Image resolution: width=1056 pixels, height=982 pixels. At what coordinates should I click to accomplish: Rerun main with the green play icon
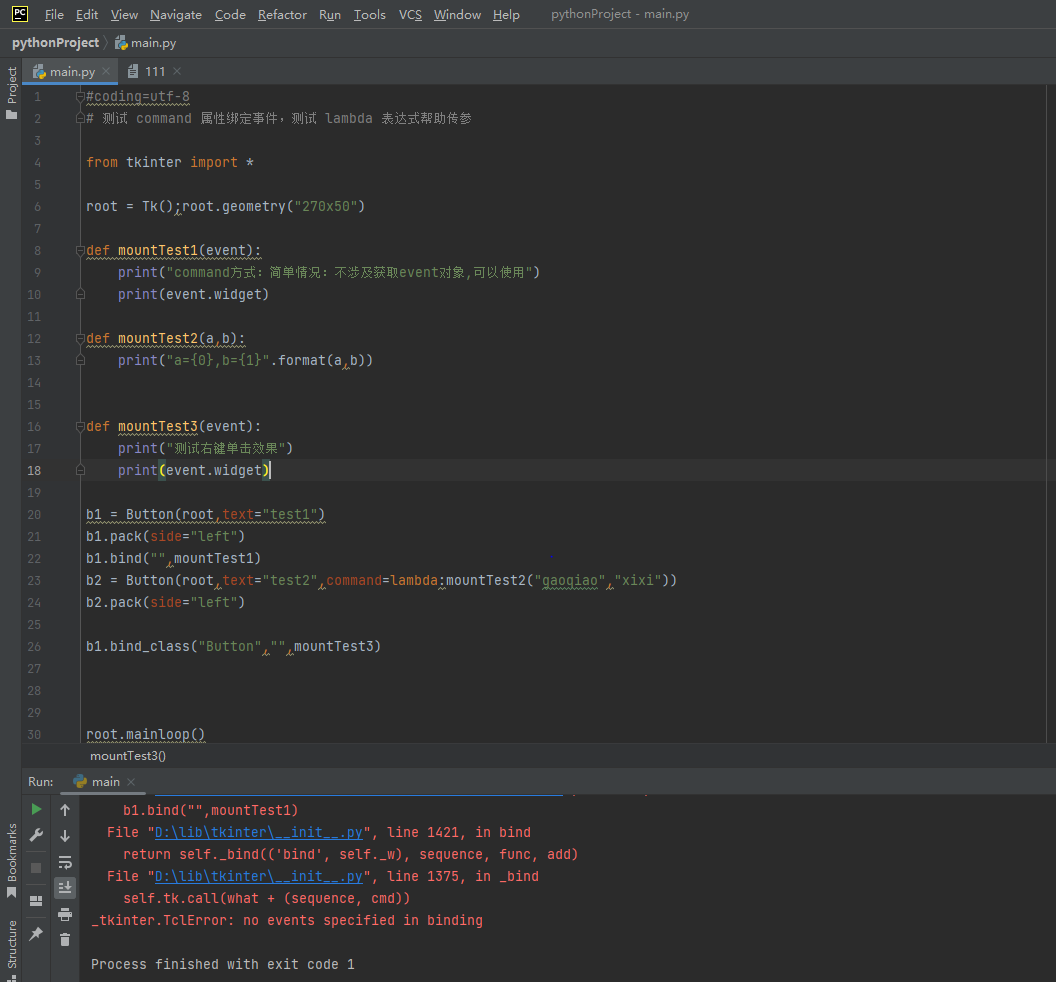point(36,809)
